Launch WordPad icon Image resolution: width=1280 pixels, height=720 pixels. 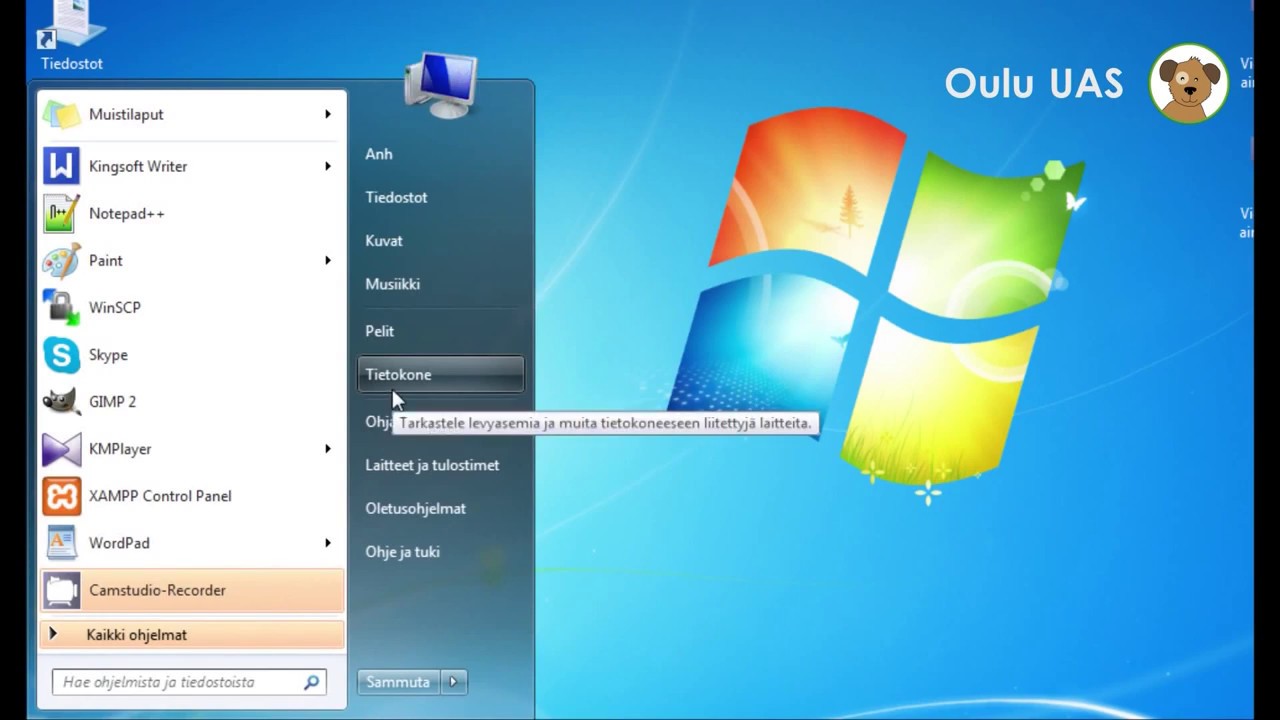point(61,543)
